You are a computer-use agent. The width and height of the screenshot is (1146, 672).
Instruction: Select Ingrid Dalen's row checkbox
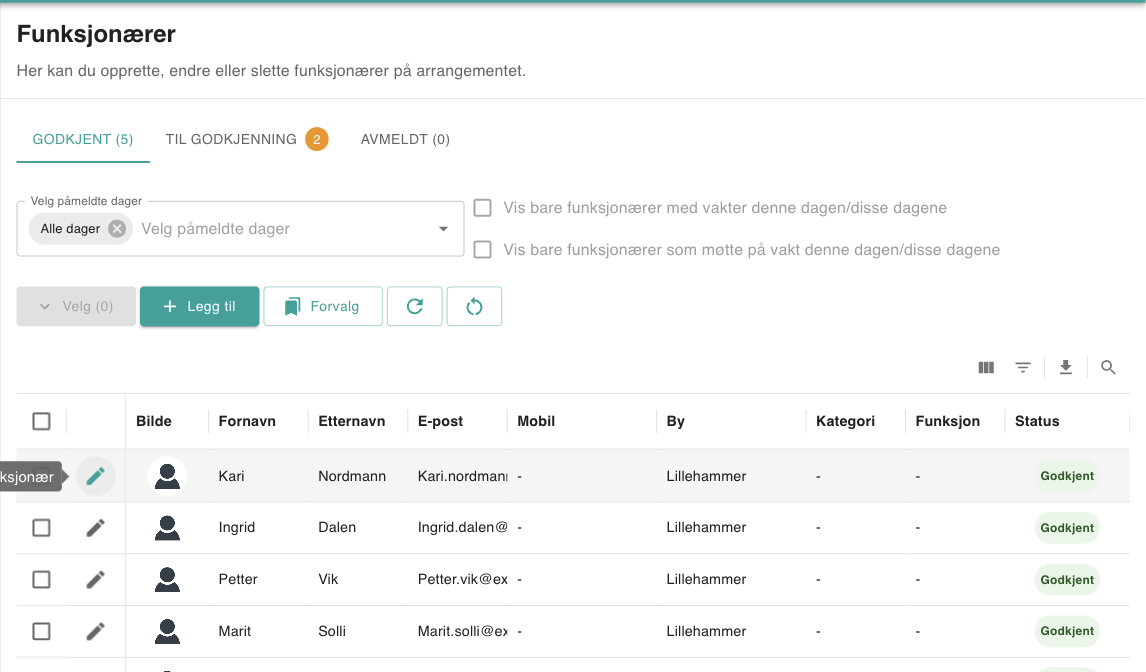tap(42, 528)
